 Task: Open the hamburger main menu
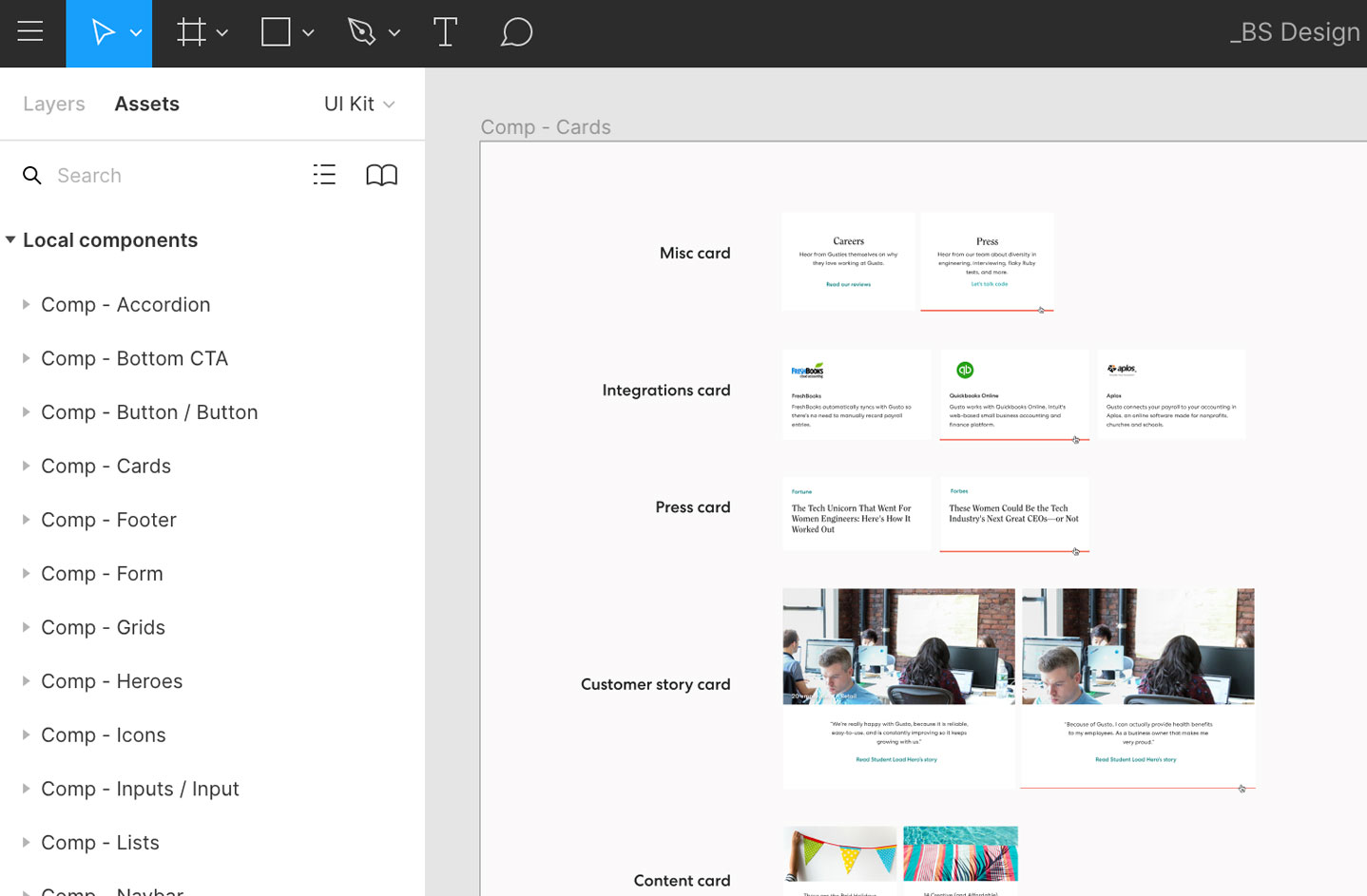(x=30, y=32)
